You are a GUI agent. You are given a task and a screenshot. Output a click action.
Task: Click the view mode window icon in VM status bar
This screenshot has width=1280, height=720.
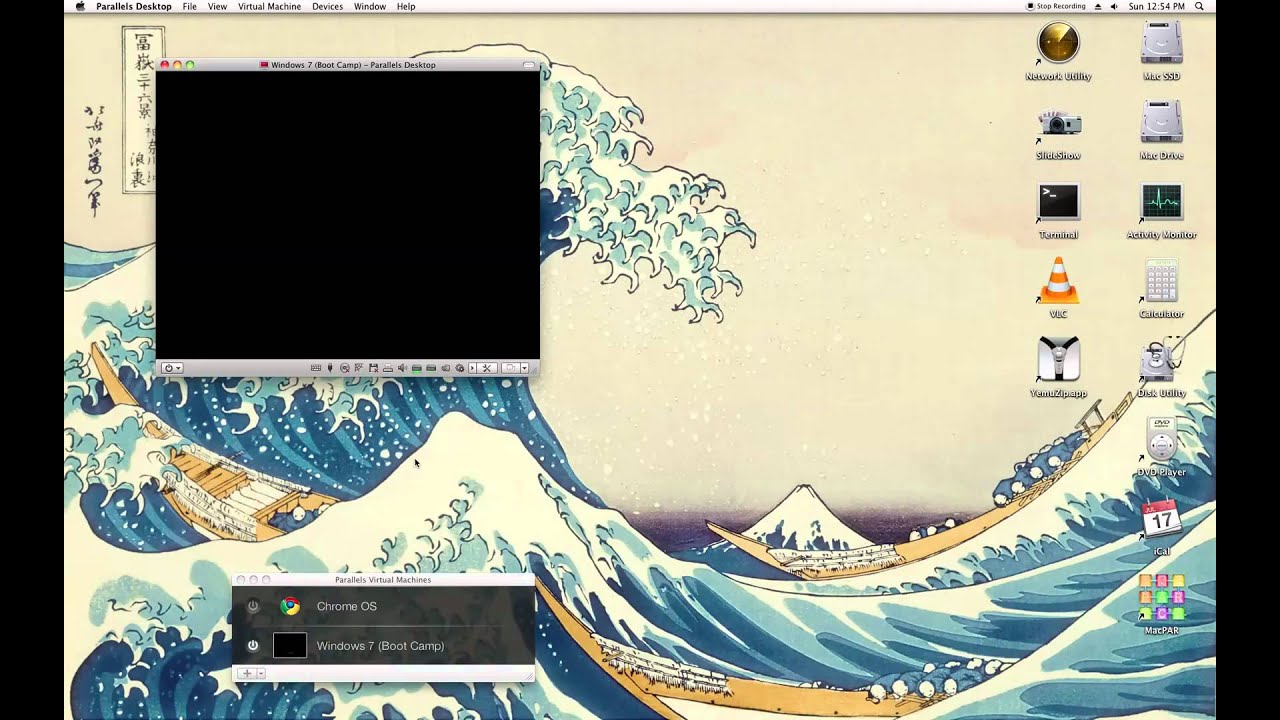click(510, 368)
